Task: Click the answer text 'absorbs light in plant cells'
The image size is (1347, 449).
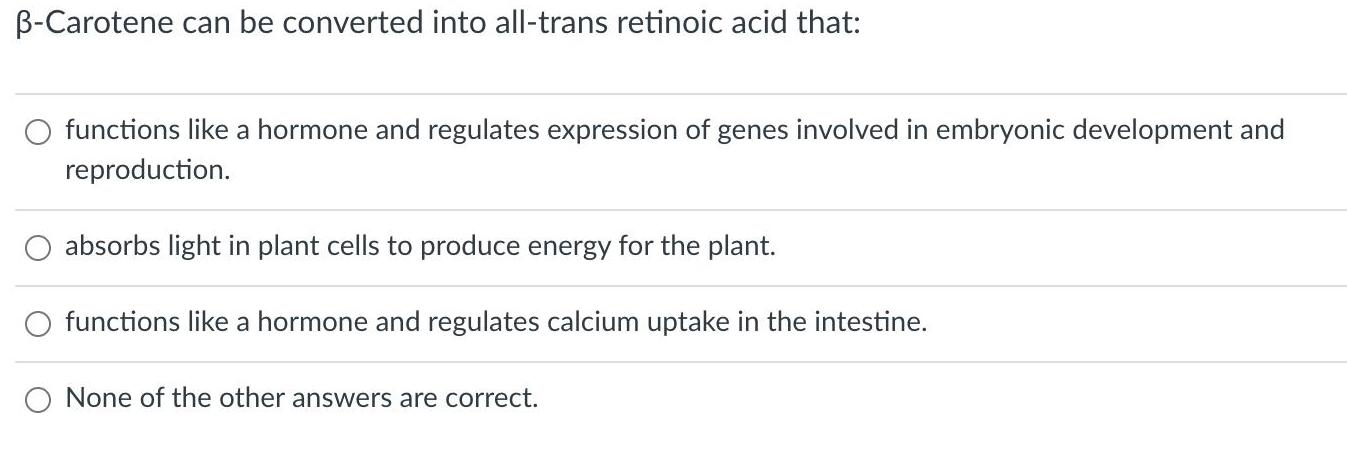Action: (x=420, y=246)
